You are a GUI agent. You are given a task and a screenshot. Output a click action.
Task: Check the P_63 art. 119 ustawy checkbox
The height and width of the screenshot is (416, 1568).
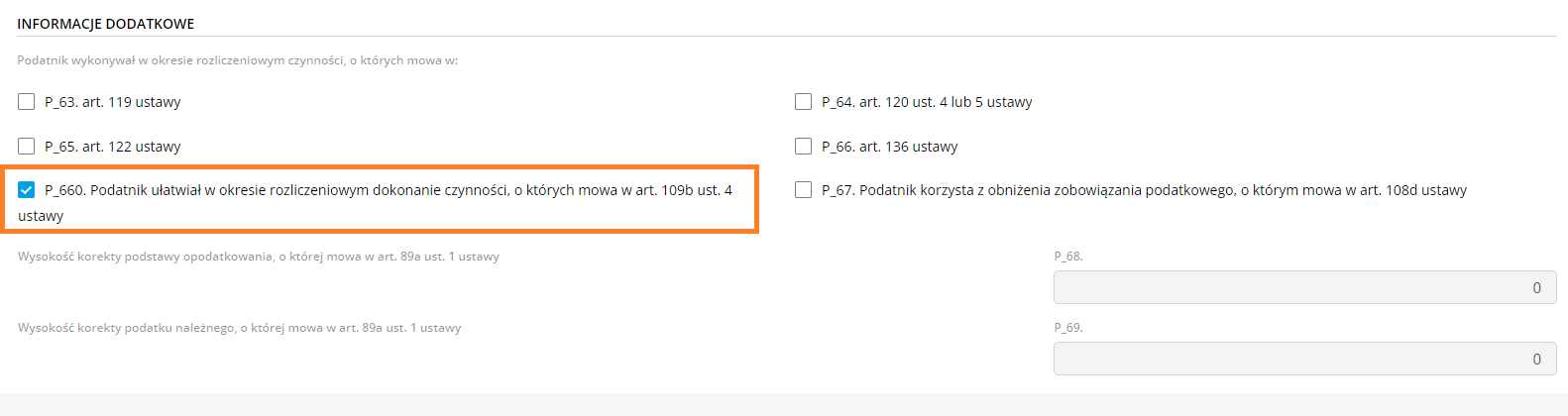27,102
